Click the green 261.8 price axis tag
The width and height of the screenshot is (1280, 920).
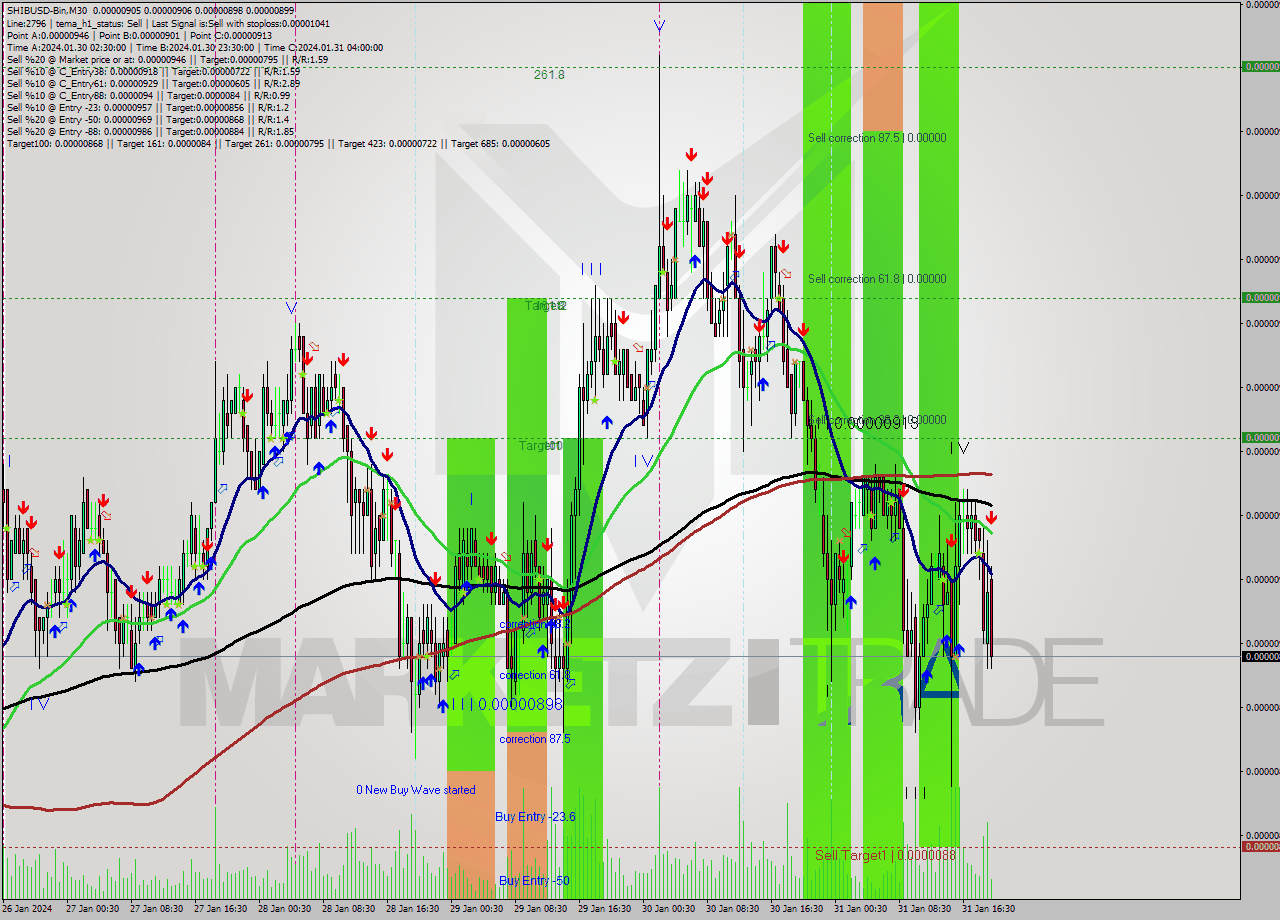tap(1260, 67)
